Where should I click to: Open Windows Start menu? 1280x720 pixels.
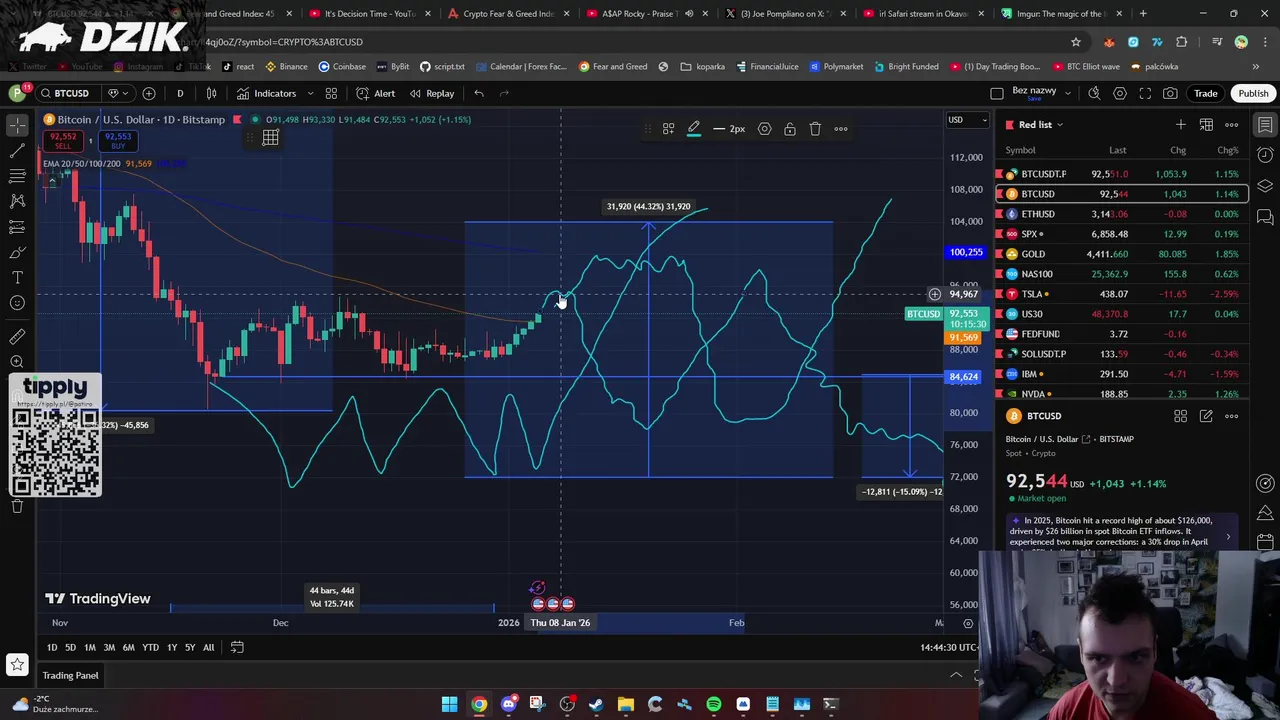[450, 704]
